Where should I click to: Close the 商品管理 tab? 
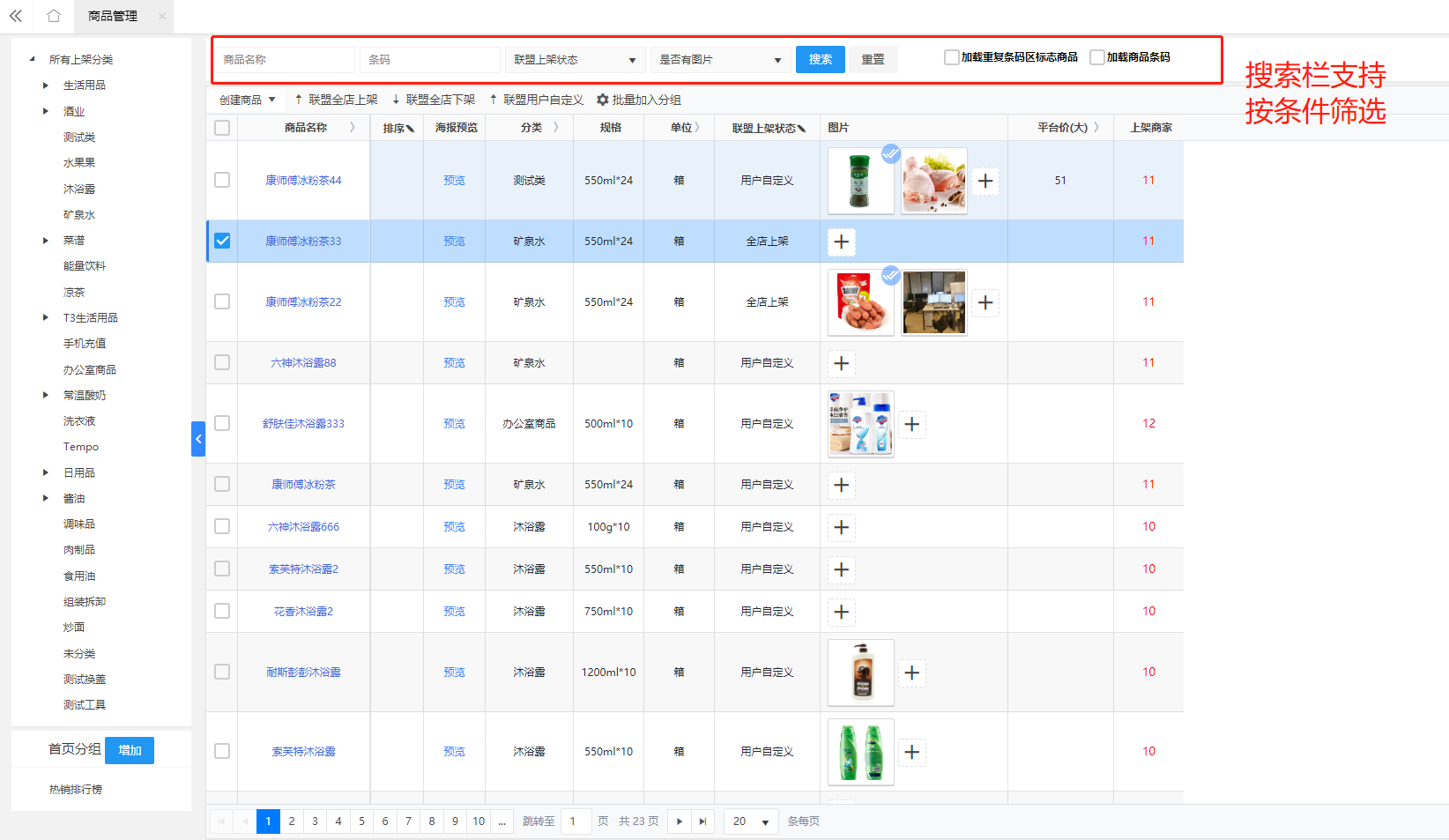click(162, 16)
